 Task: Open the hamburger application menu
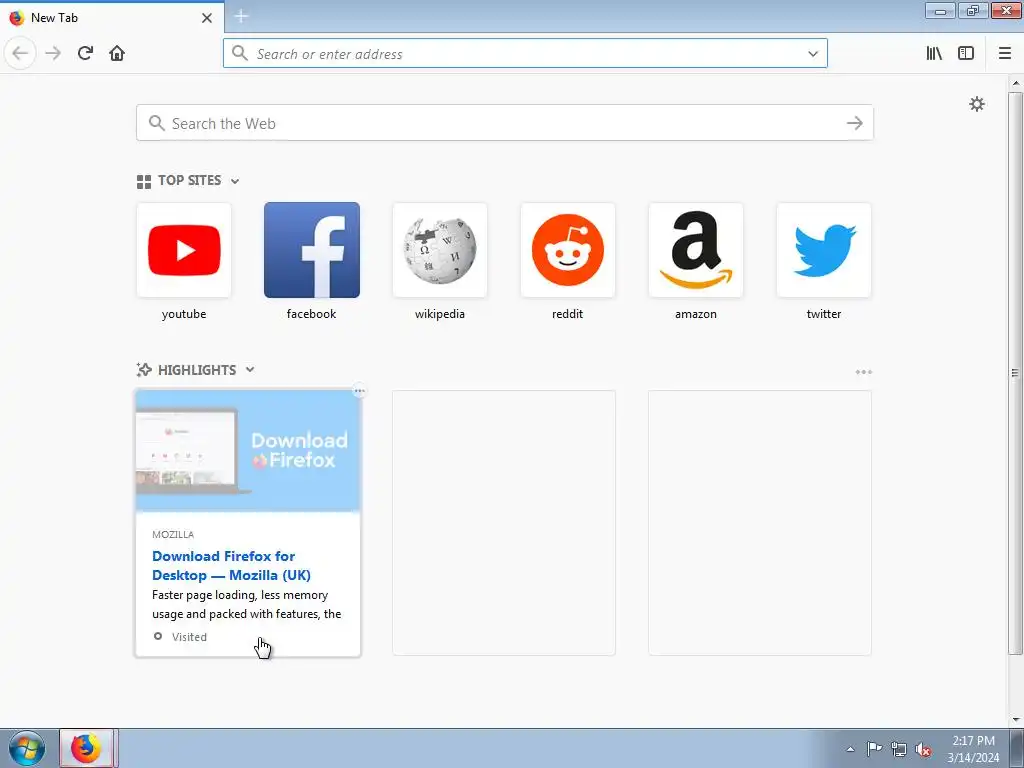[x=1004, y=53]
